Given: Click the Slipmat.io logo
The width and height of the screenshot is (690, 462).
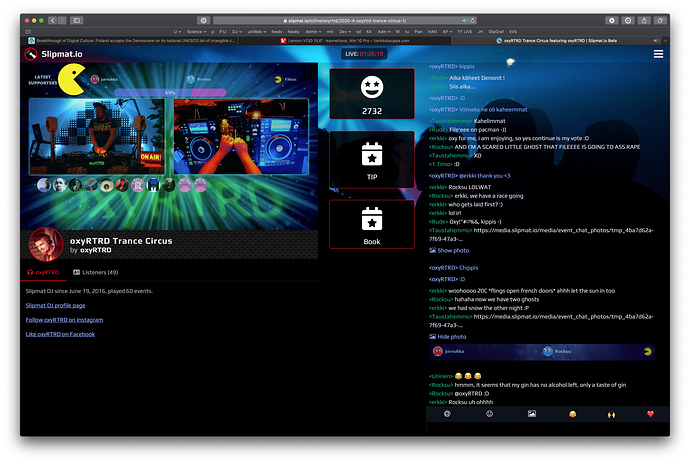Looking at the screenshot, I should pos(53,54).
